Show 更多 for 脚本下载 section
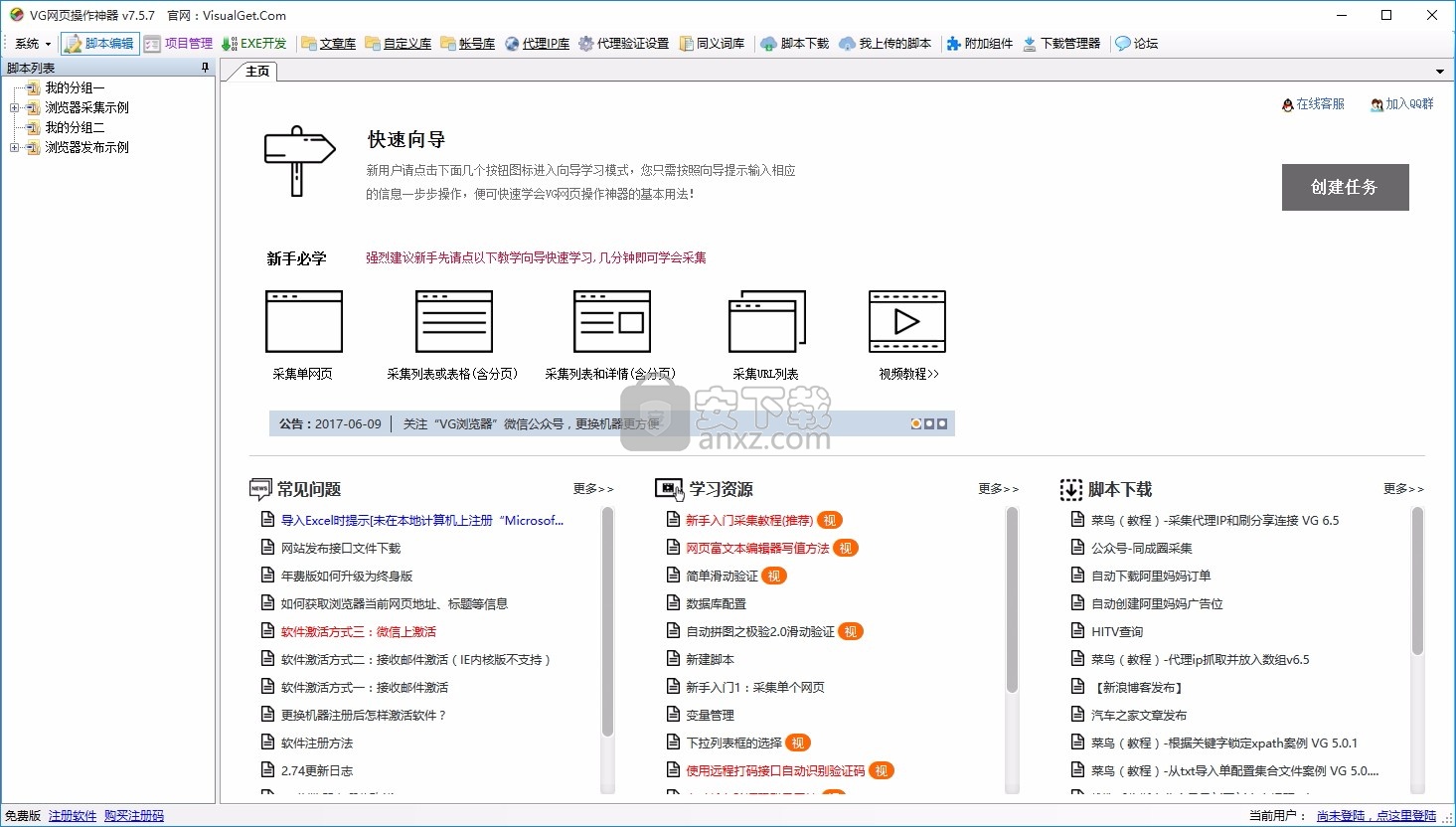 point(1403,489)
